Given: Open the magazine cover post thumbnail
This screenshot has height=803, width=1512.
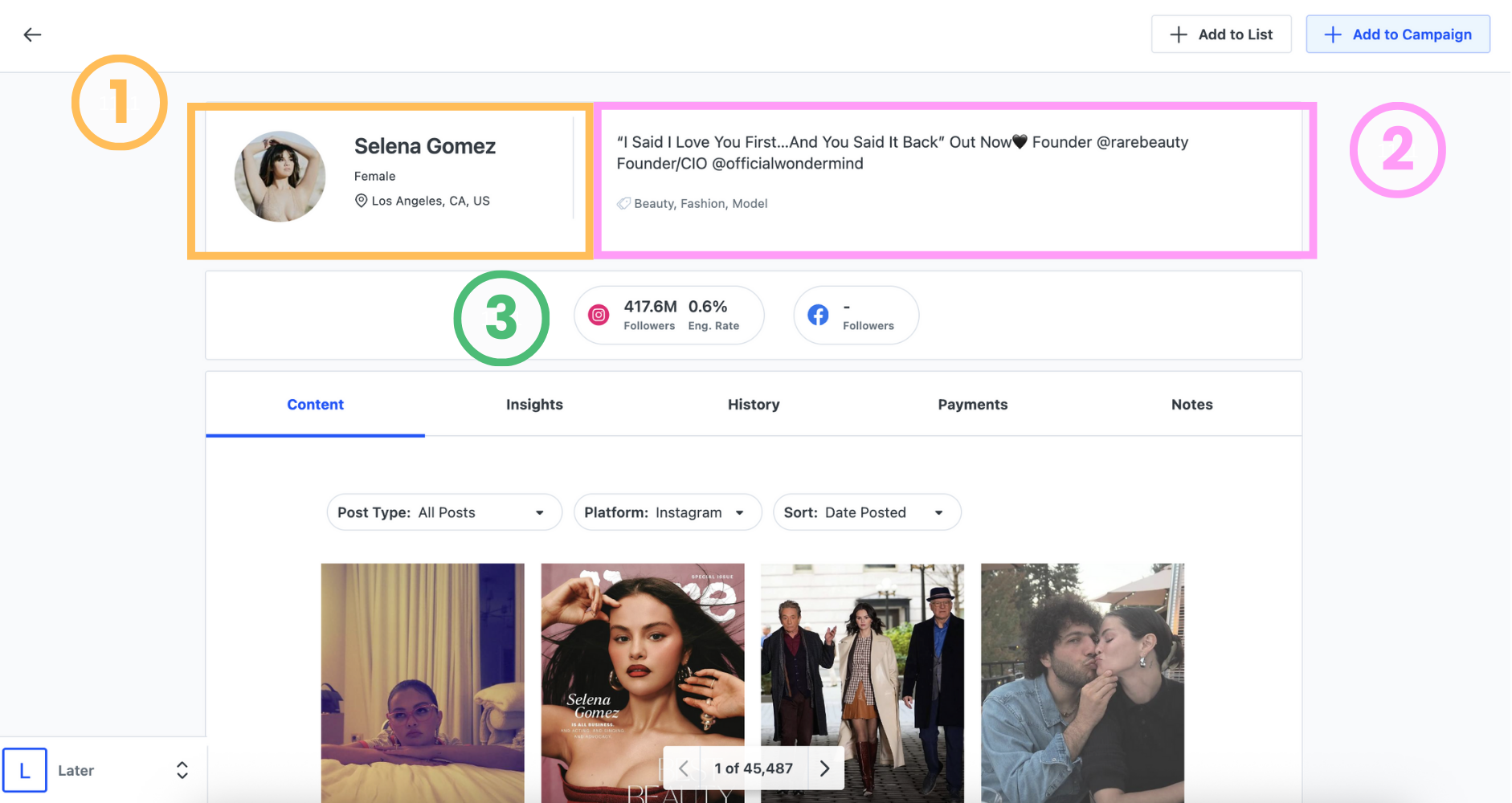Looking at the screenshot, I should pyautogui.click(x=642, y=658).
